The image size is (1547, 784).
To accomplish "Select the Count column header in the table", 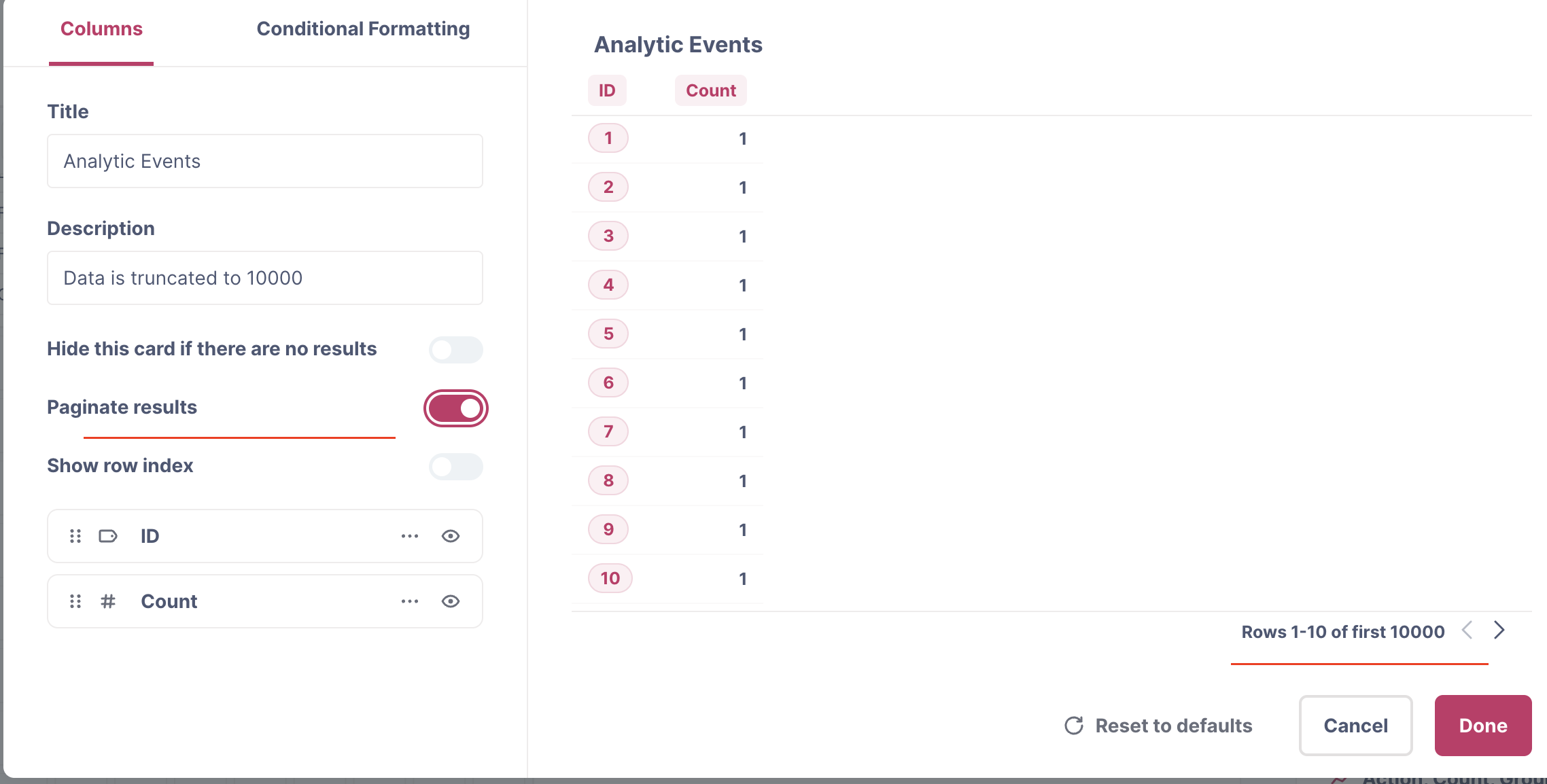I will tap(710, 90).
